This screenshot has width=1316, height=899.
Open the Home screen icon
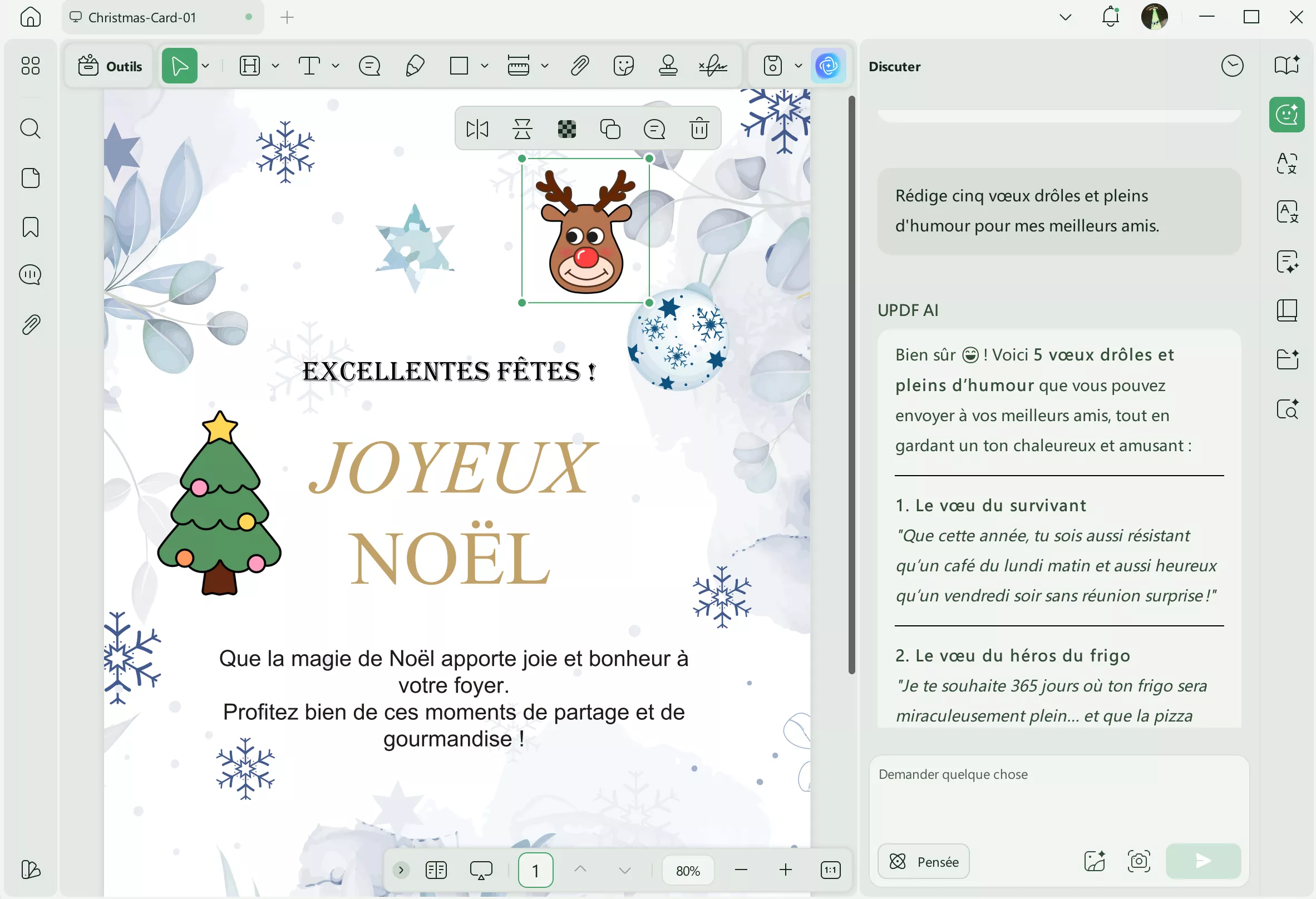tap(30, 17)
